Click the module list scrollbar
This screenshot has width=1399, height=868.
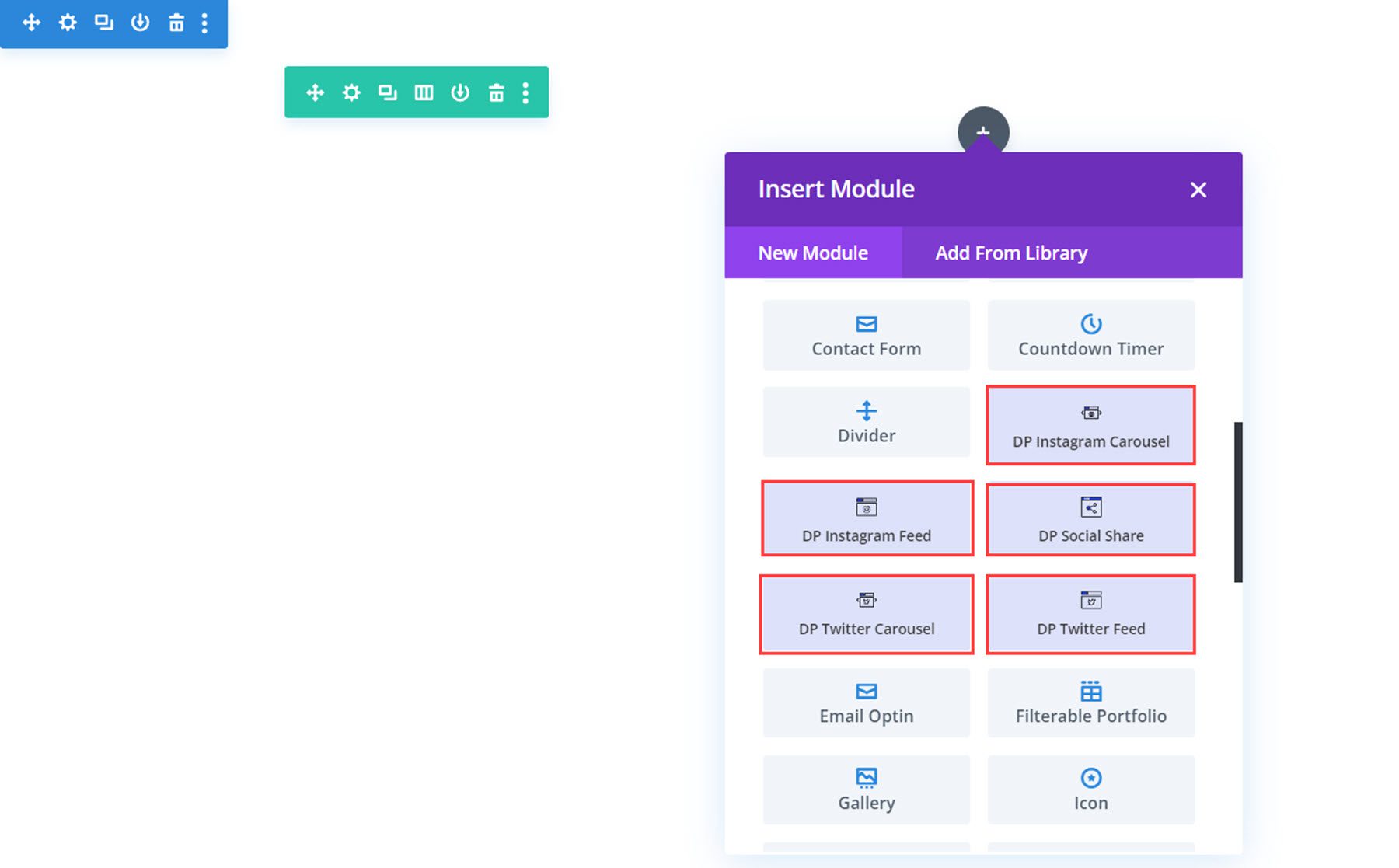click(1237, 501)
